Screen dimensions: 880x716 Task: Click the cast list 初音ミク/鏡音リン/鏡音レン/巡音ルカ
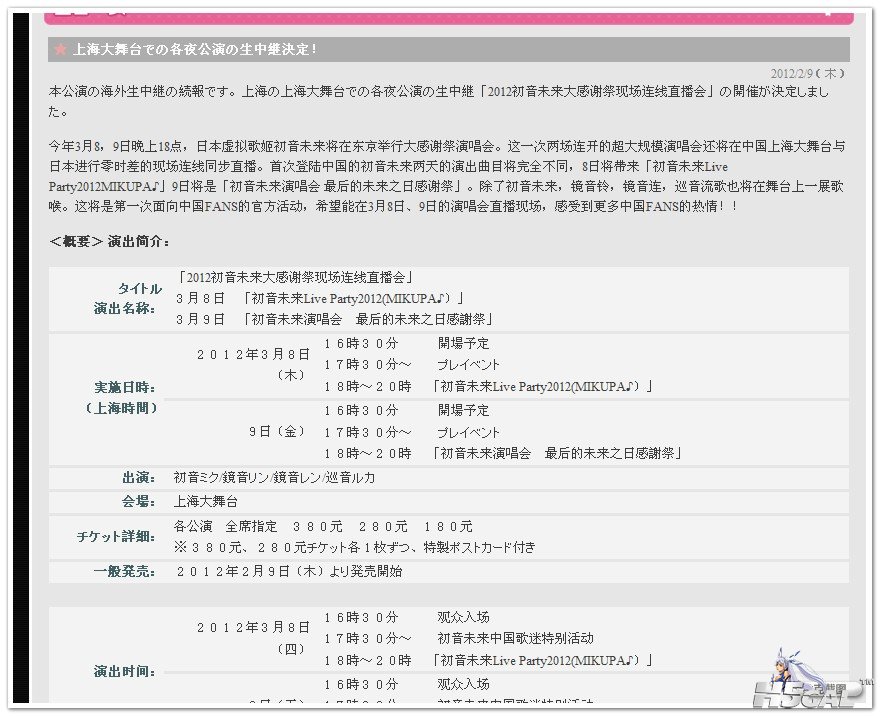tap(274, 478)
